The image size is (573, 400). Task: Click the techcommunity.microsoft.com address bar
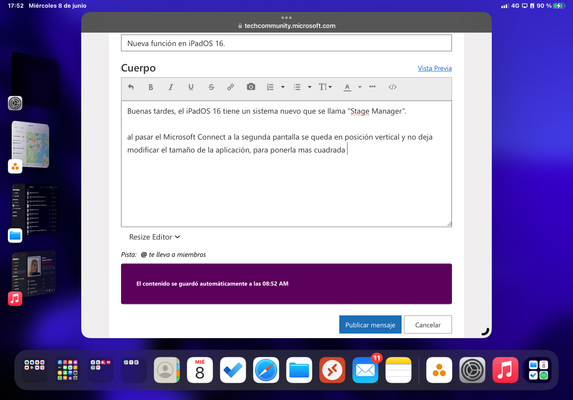coord(286,26)
